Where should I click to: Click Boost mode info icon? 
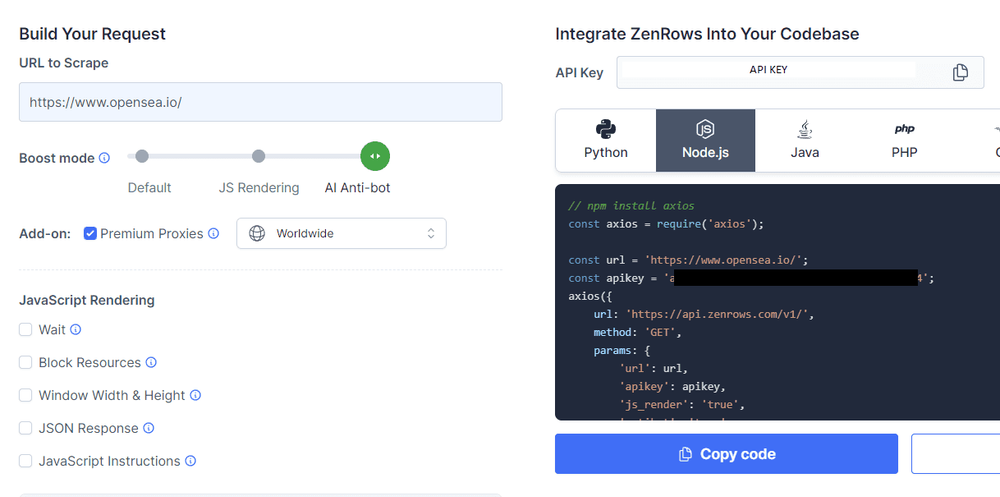click(x=105, y=158)
